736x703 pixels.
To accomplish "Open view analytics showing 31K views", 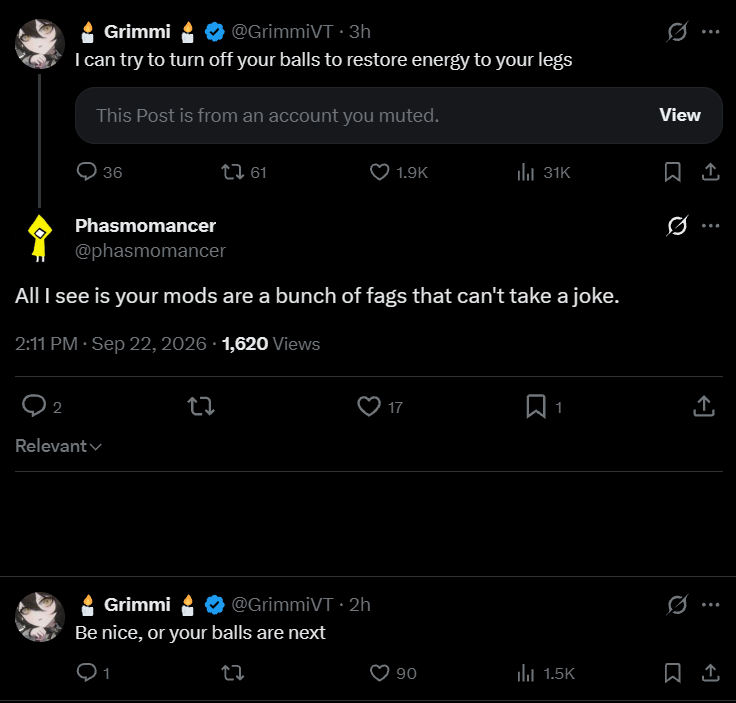I will [x=526, y=172].
